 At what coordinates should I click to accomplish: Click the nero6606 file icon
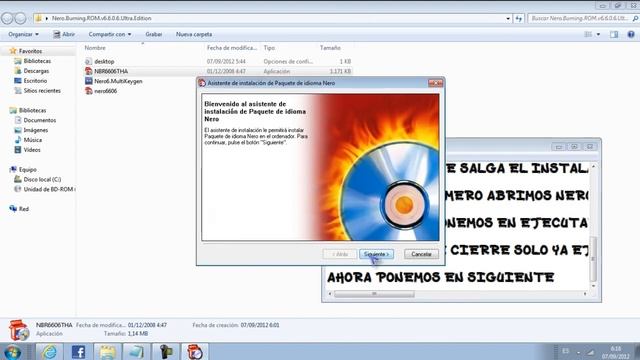coord(89,91)
